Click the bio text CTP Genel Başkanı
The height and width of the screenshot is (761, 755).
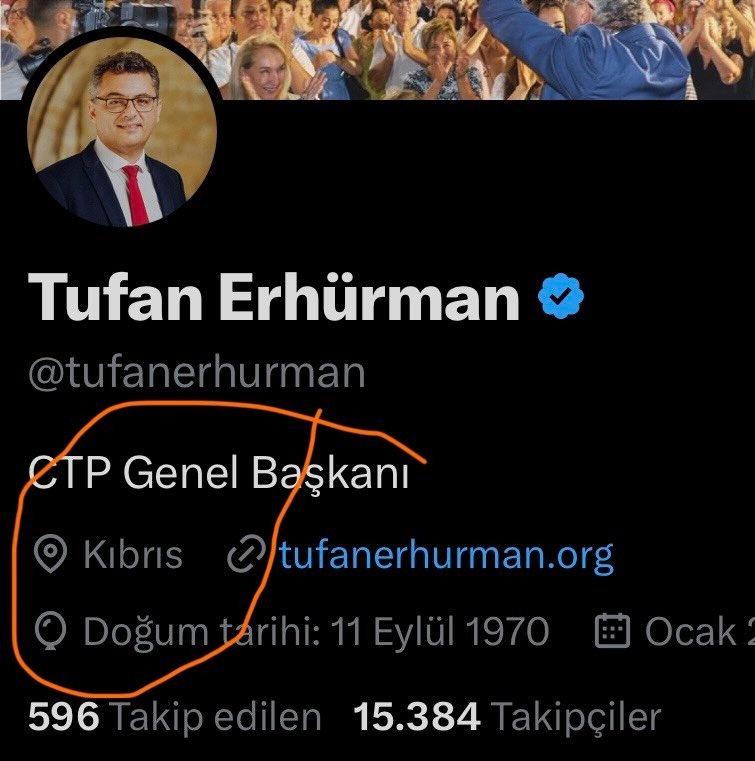[x=219, y=473]
